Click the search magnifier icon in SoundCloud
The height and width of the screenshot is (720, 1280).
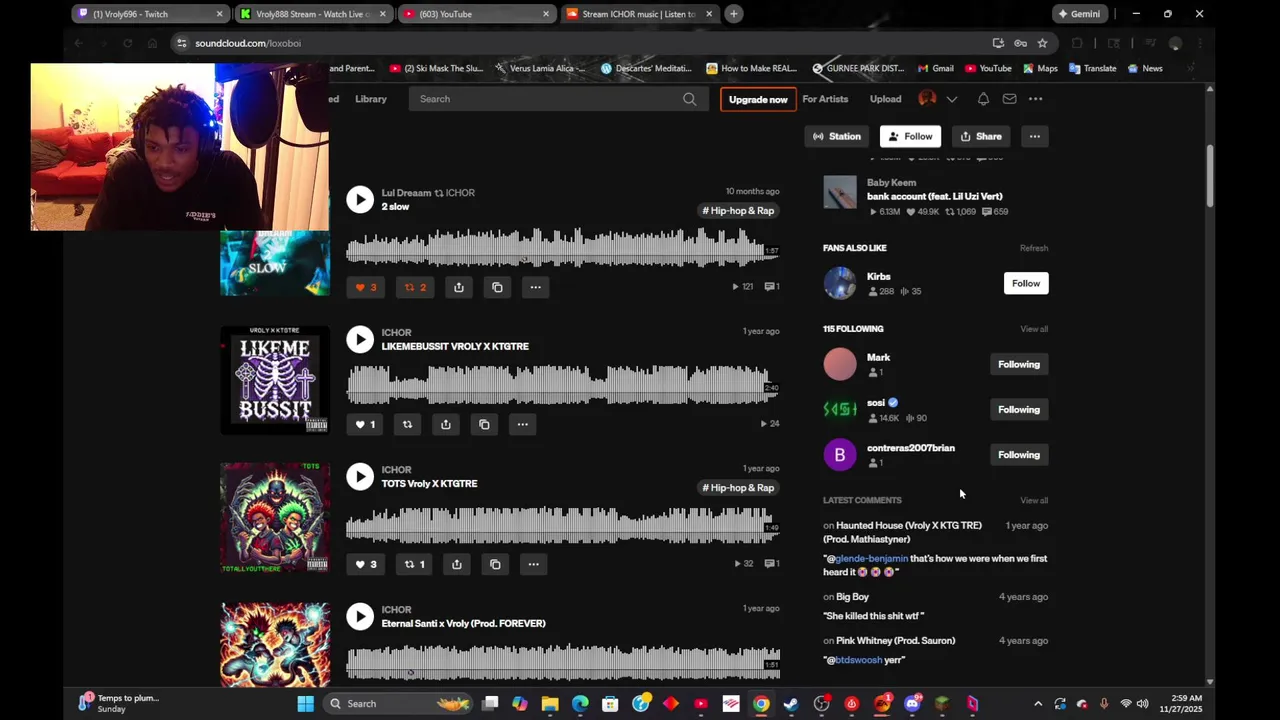[689, 99]
